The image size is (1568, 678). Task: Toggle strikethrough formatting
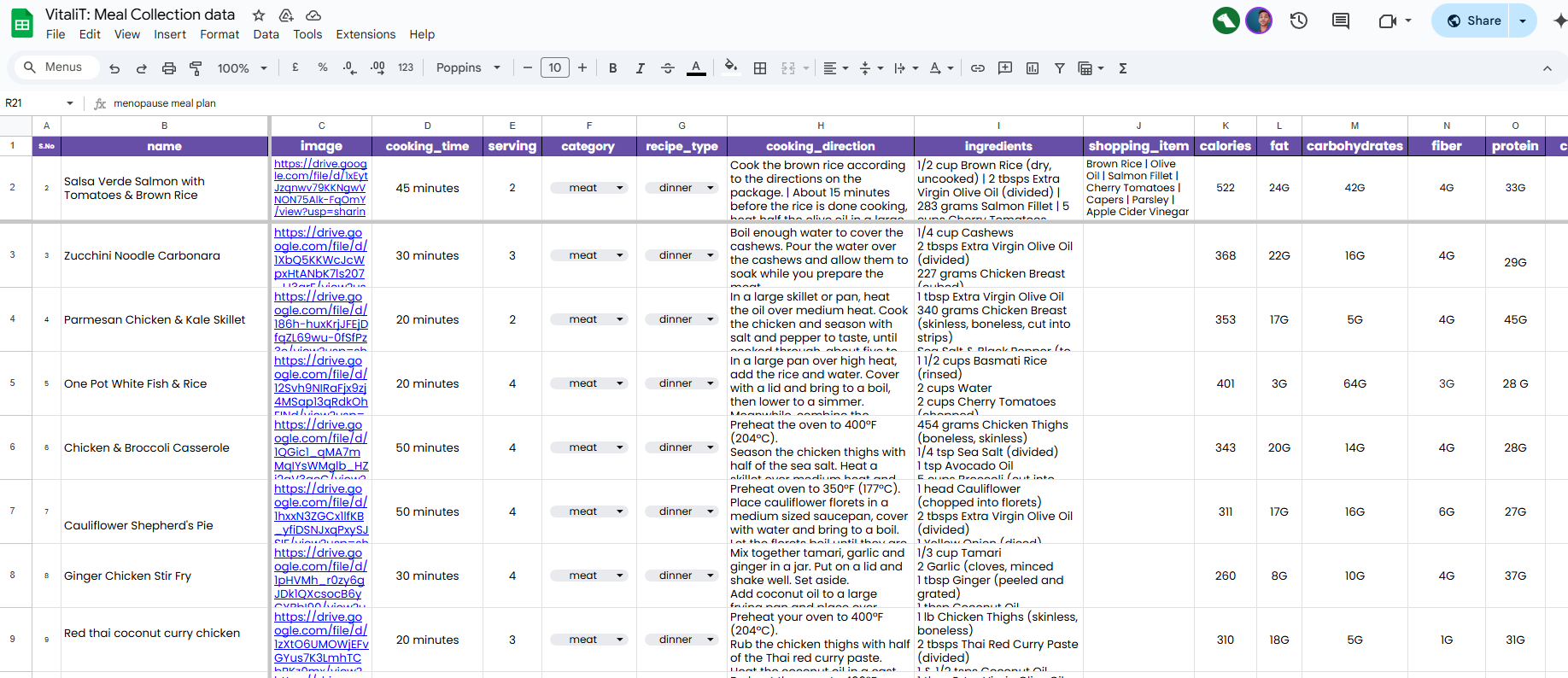coord(668,68)
